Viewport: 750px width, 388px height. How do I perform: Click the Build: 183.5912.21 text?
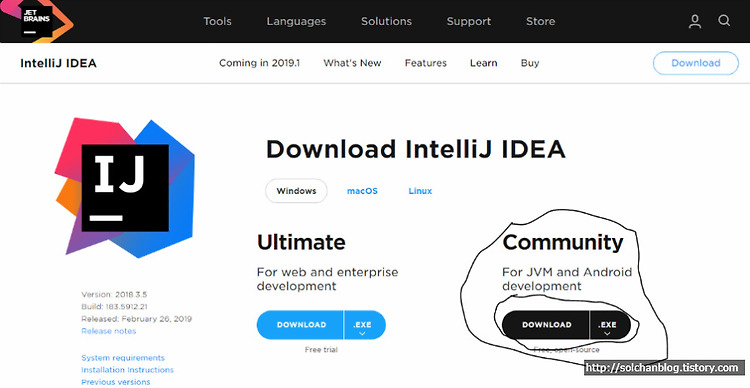(x=114, y=306)
